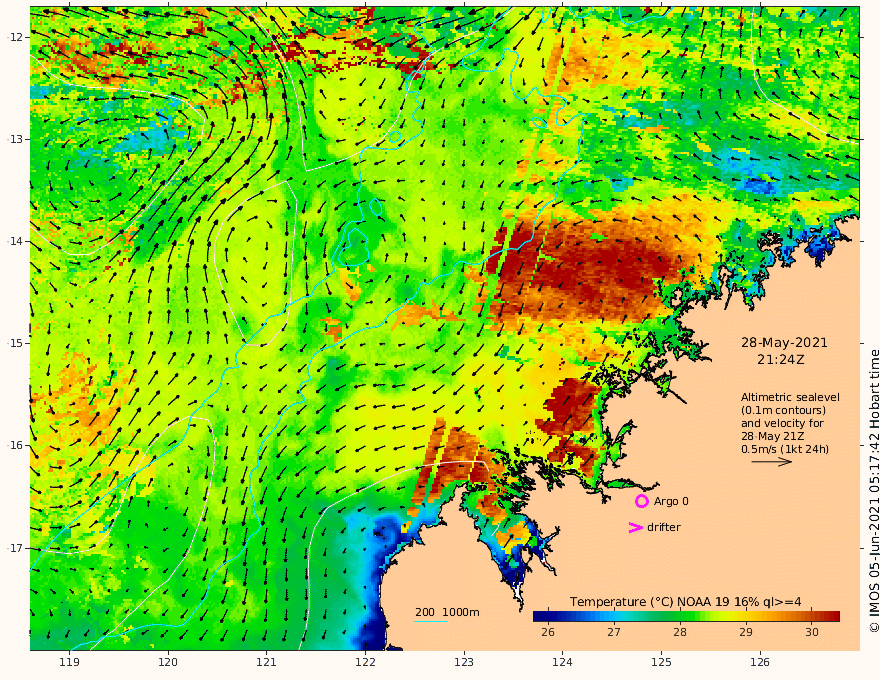This screenshot has height=680, width=880.
Task: Click the 0.5m/s velocity scale arrow
Action: [x=772, y=462]
